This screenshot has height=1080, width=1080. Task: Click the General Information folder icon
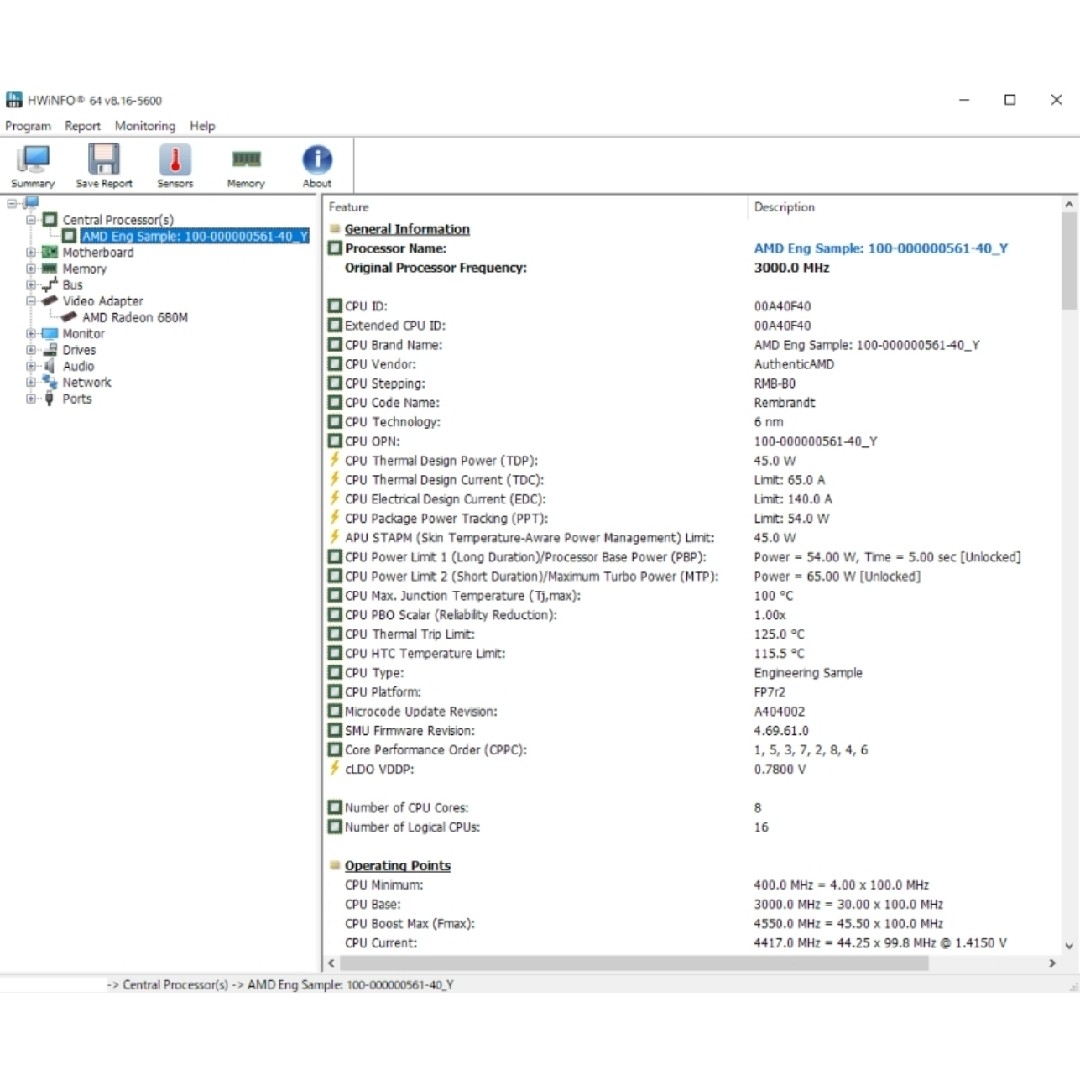(x=335, y=229)
